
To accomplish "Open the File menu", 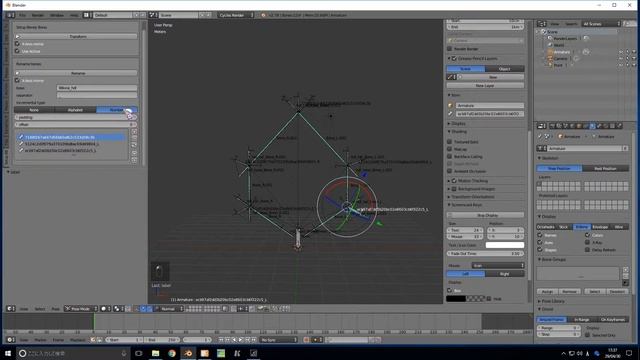I will (22, 15).
